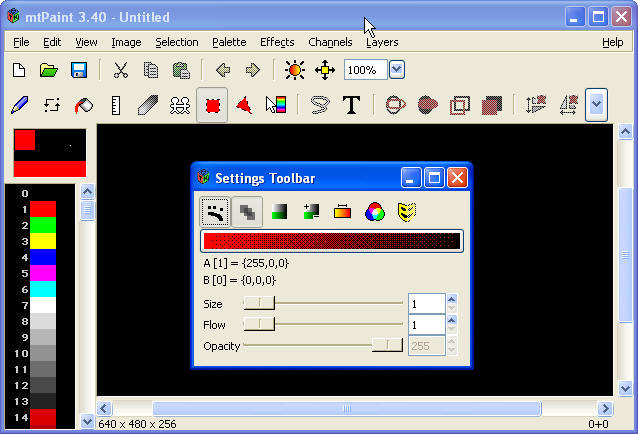This screenshot has width=638, height=434.
Task: Open the brightness/contrast sun icon
Action: [x=295, y=70]
